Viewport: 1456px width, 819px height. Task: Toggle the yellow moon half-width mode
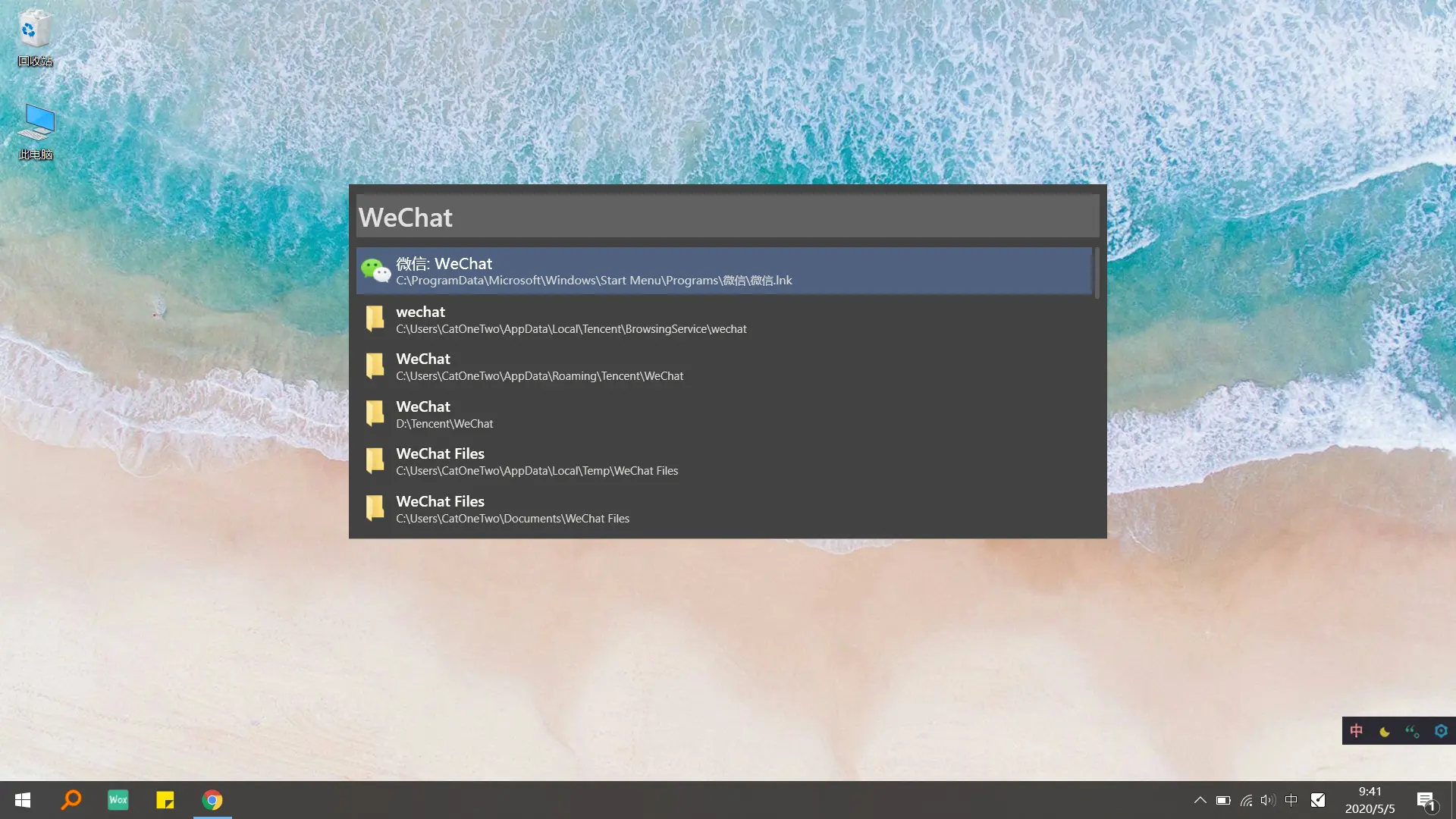[1385, 731]
